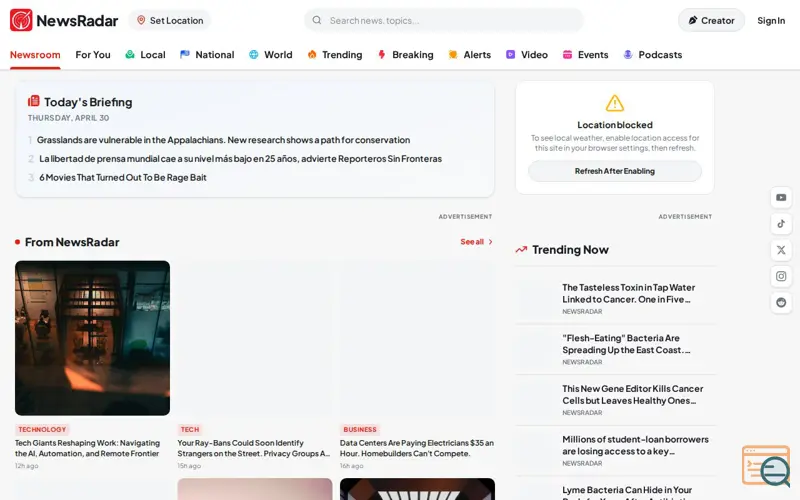The height and width of the screenshot is (500, 800).
Task: Open the Events tab label
Action: tap(593, 55)
